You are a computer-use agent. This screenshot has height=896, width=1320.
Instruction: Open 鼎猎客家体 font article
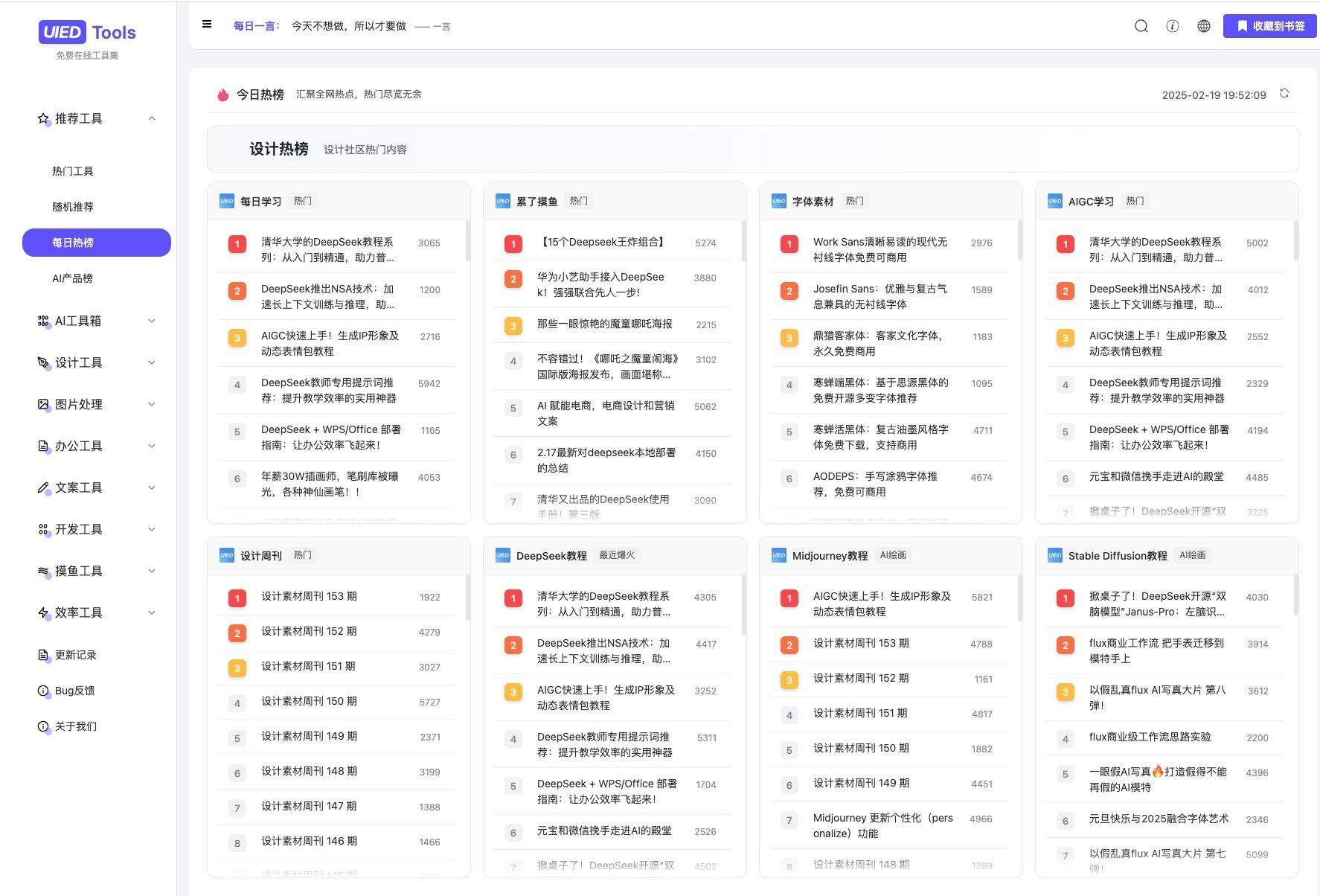(x=878, y=343)
